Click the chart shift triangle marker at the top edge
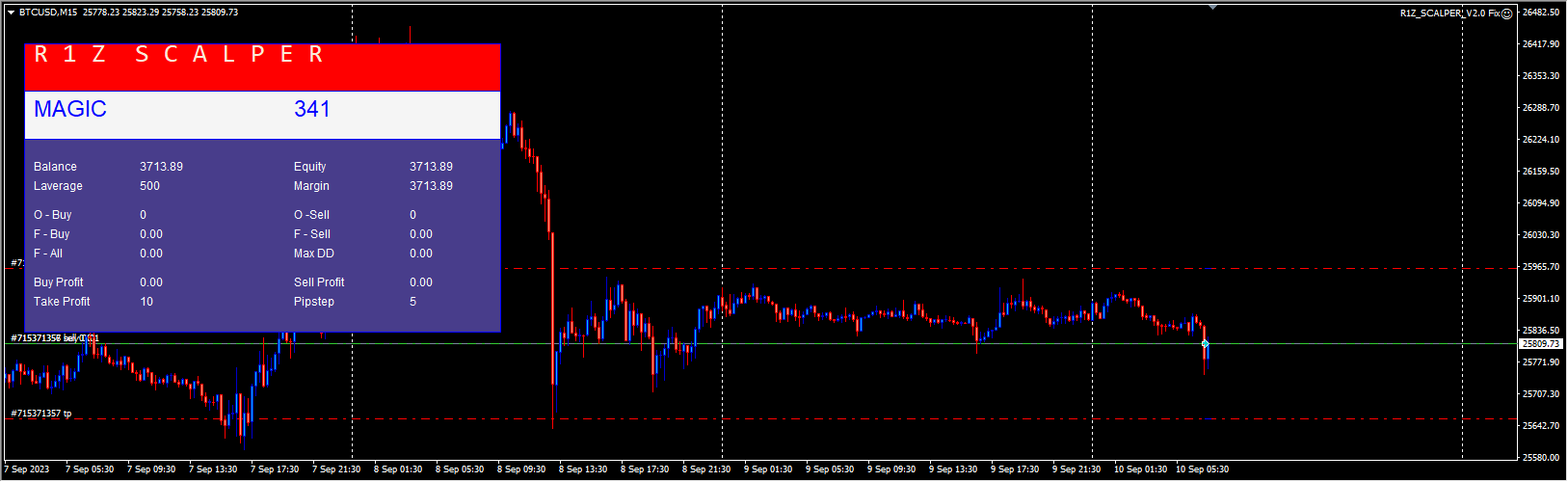 [x=1212, y=7]
